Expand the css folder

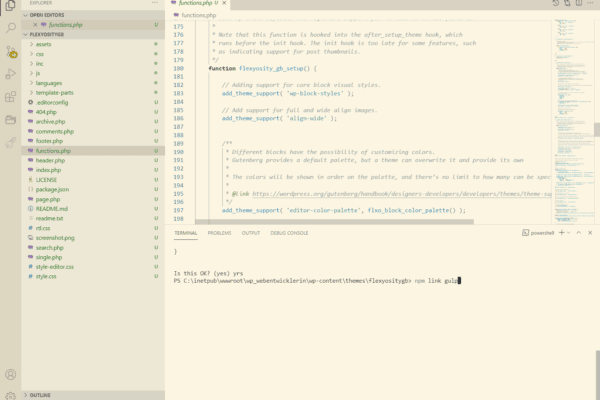pyautogui.click(x=93, y=54)
